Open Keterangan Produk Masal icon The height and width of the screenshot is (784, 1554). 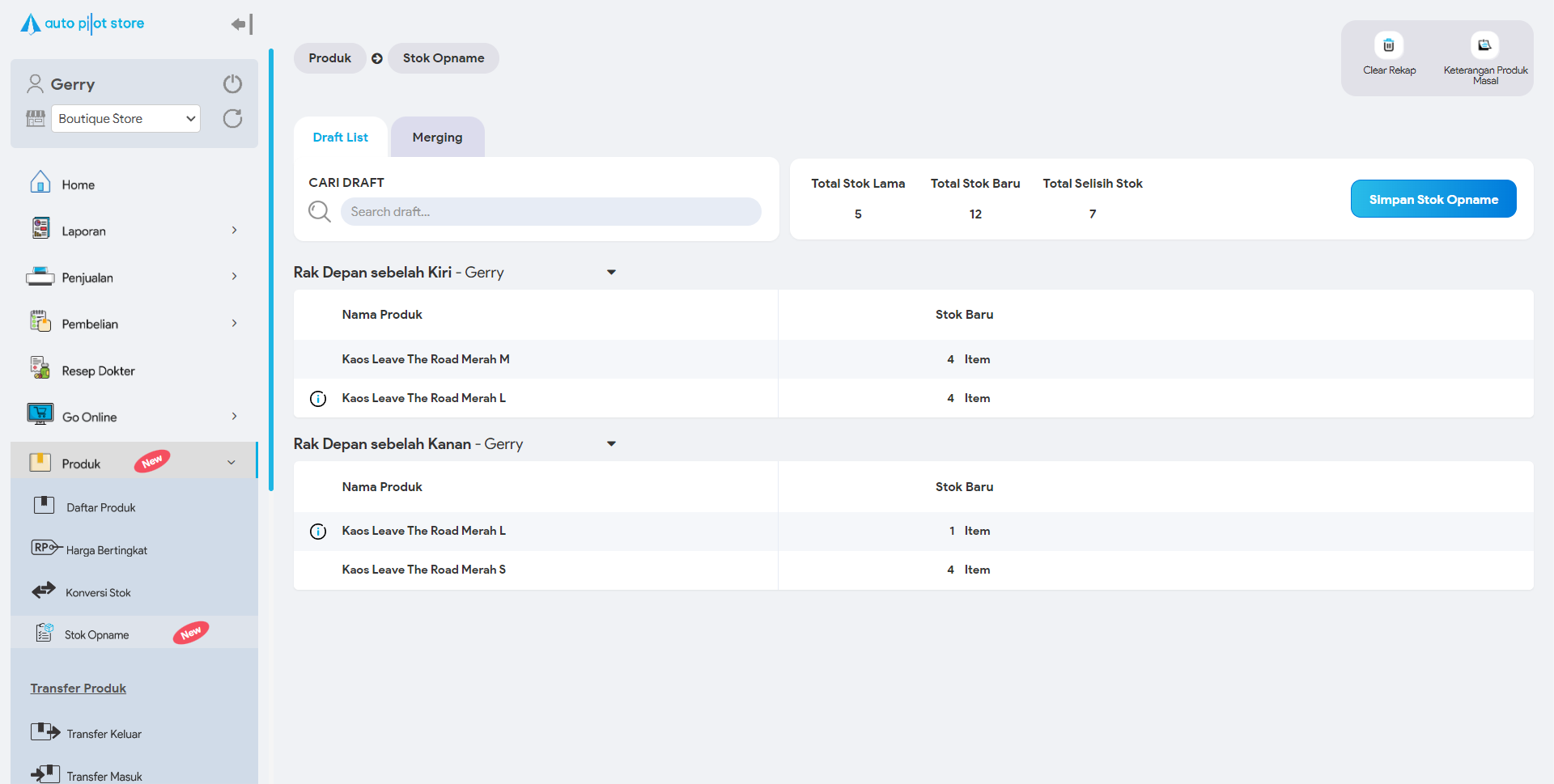1484,45
